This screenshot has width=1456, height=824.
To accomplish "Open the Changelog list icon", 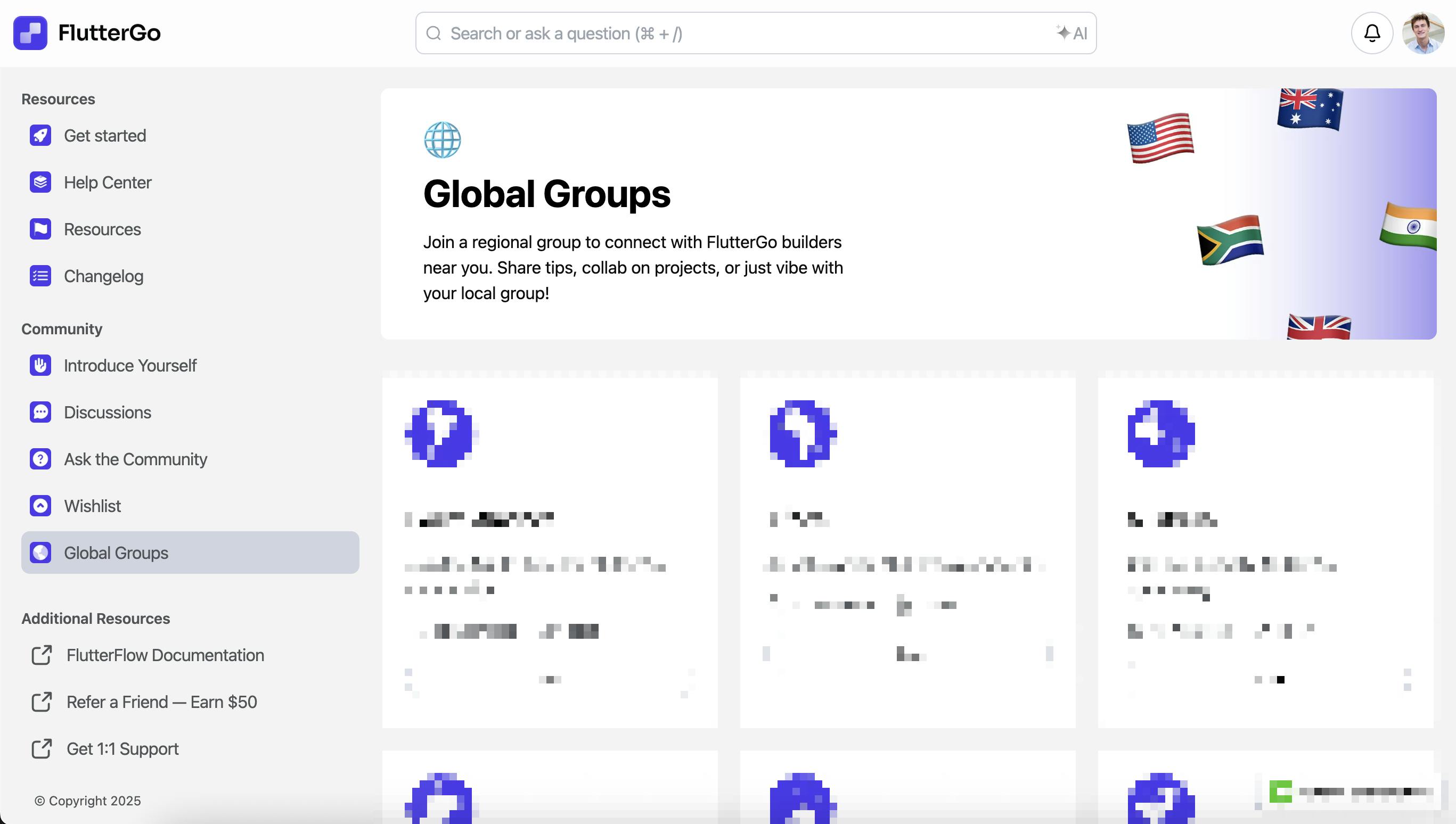I will tap(40, 276).
